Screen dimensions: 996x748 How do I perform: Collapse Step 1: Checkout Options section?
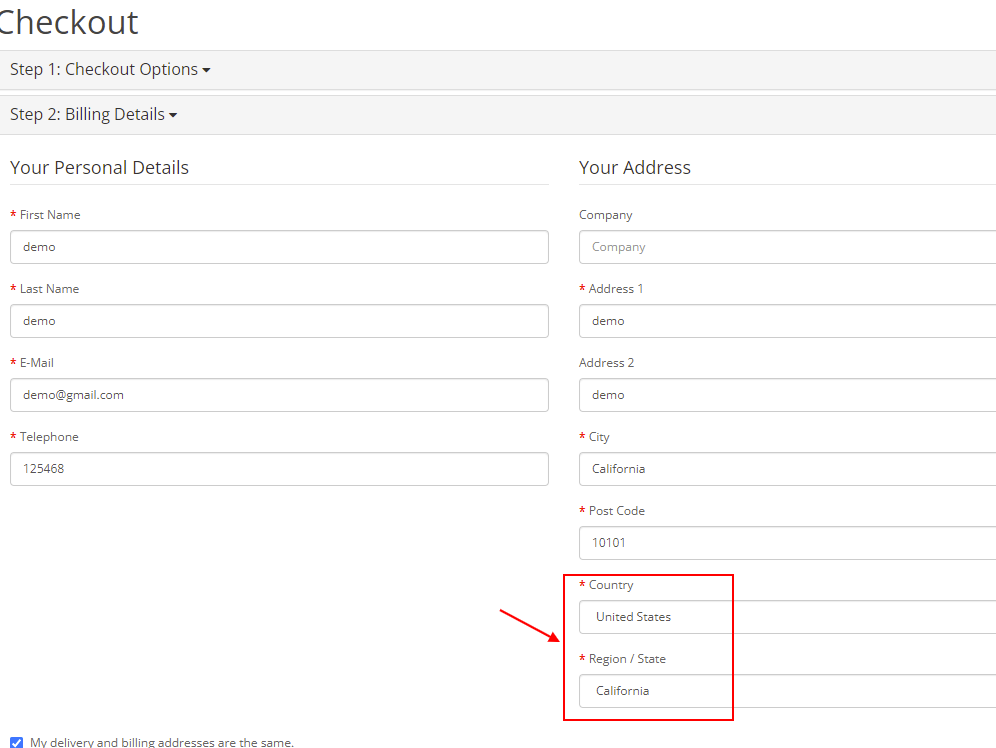[x=110, y=69]
